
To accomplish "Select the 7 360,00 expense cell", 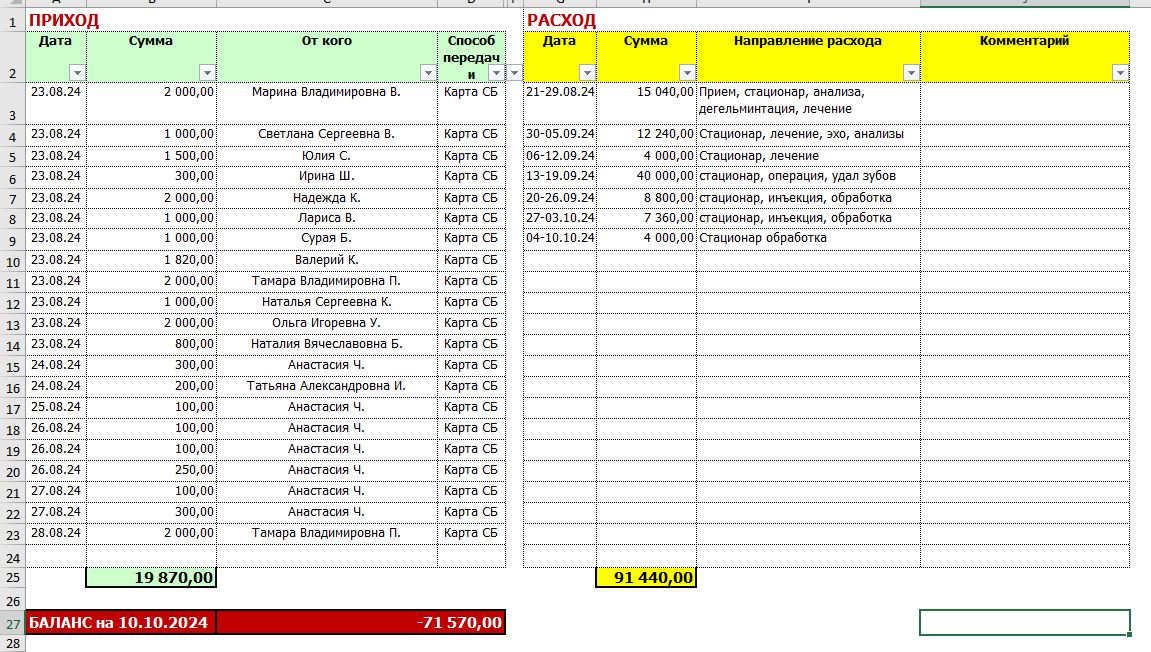I will (x=646, y=218).
